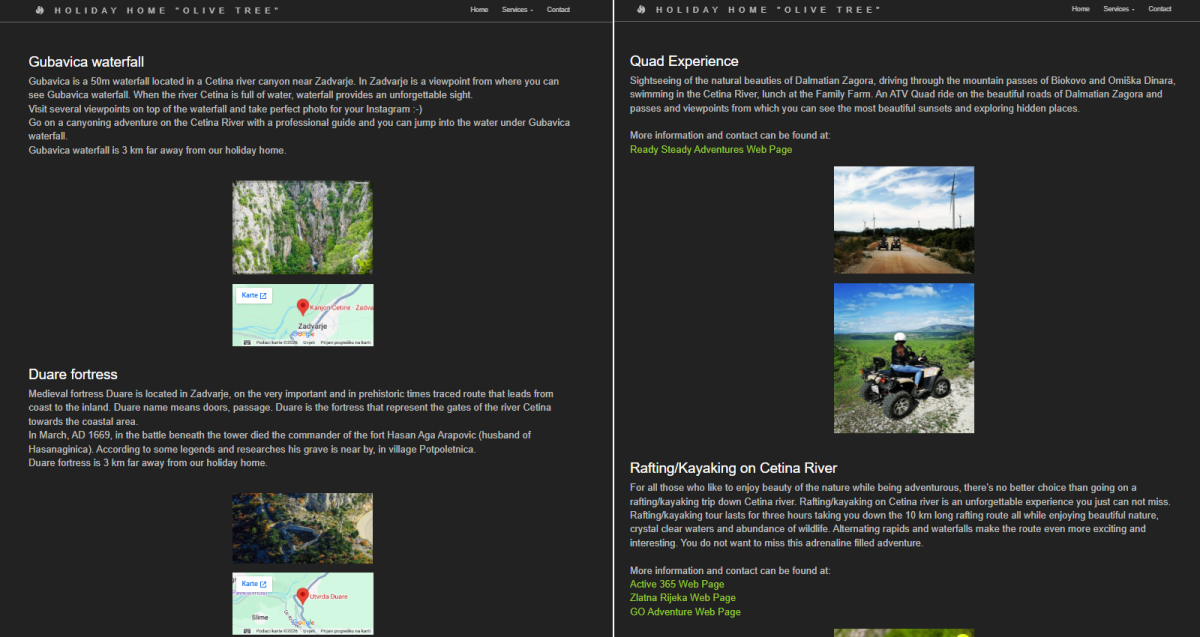Click the "Duare fortress" heading
1200x637 pixels.
[x=73, y=374]
